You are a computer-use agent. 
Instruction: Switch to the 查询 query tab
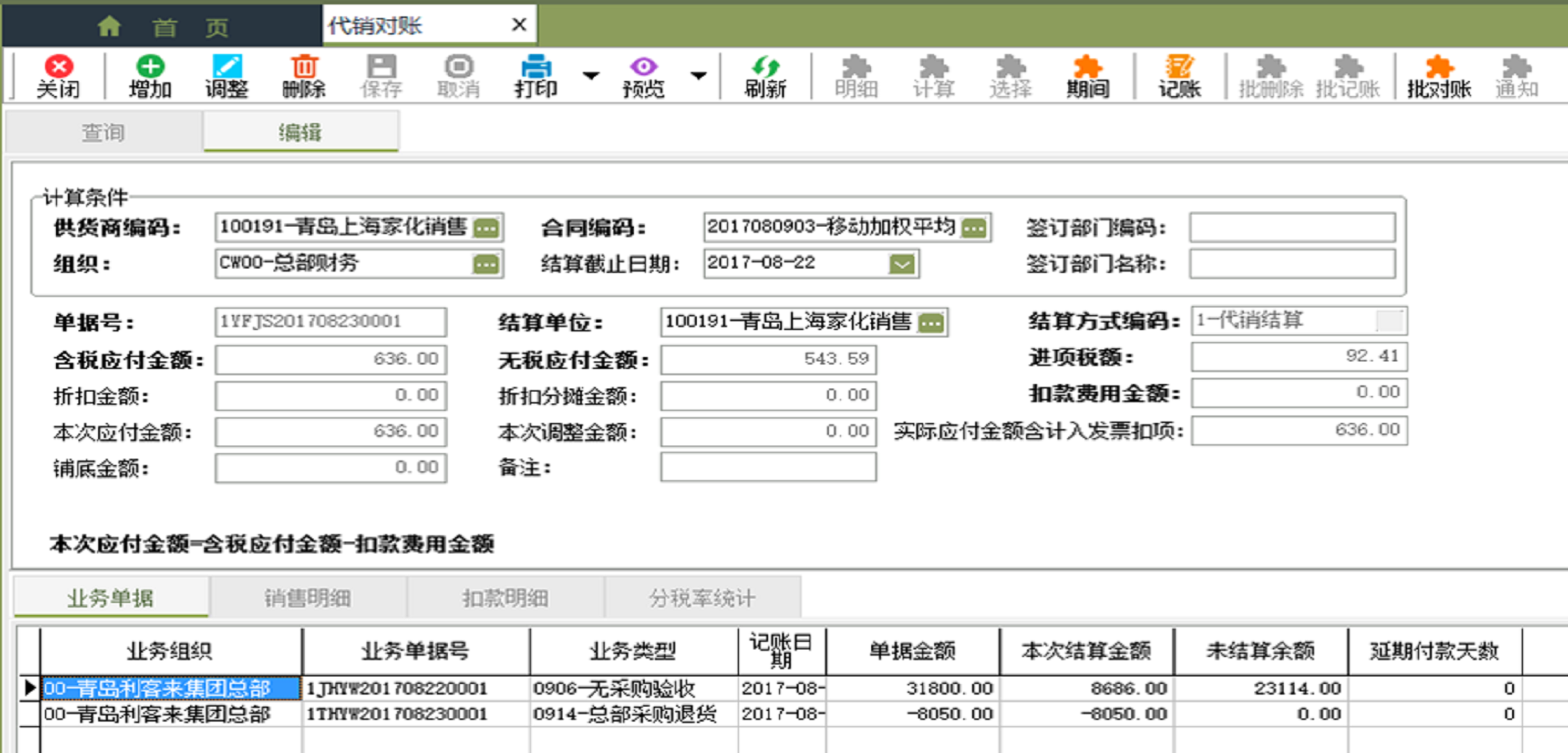(x=103, y=132)
